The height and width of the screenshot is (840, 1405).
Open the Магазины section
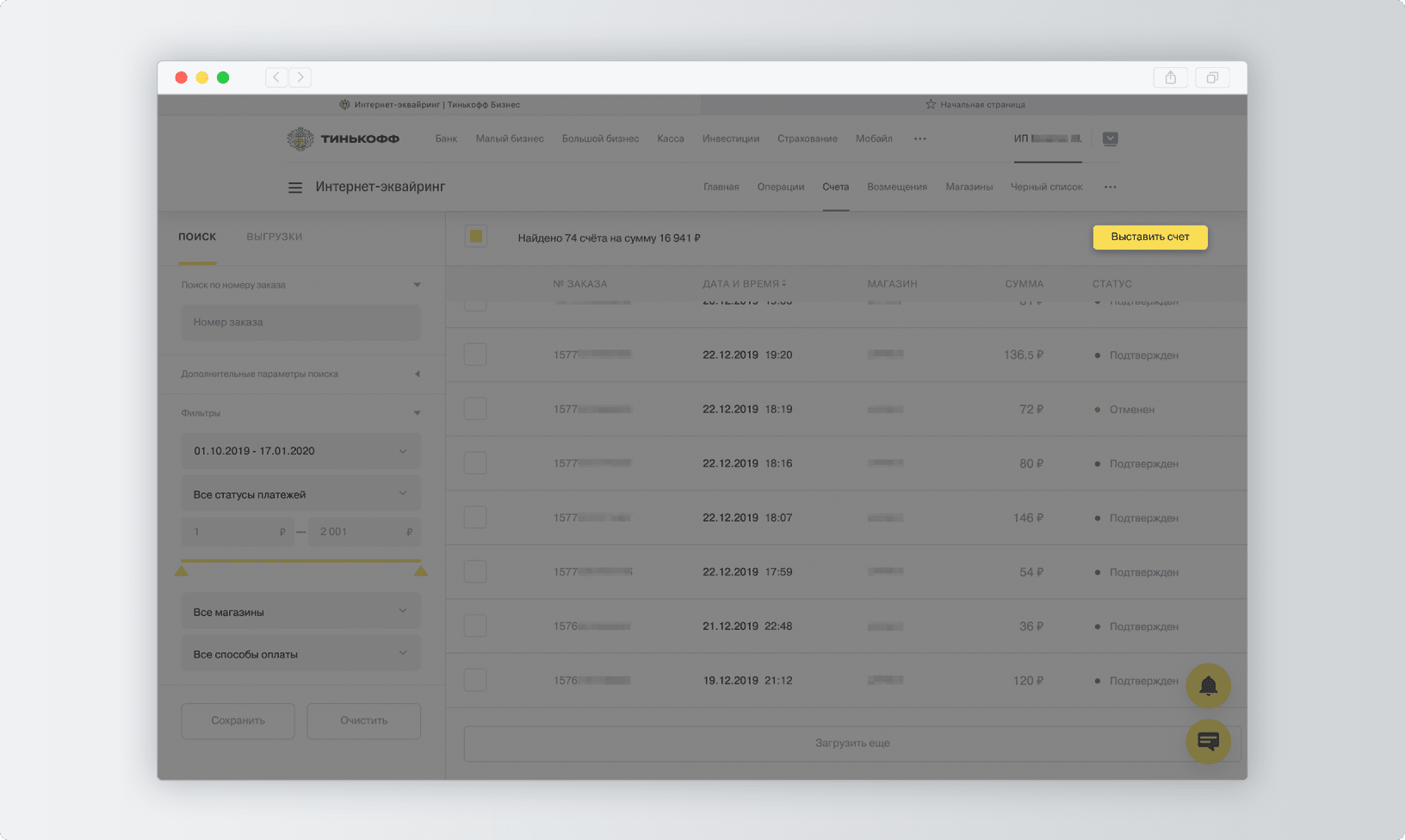[x=969, y=187]
